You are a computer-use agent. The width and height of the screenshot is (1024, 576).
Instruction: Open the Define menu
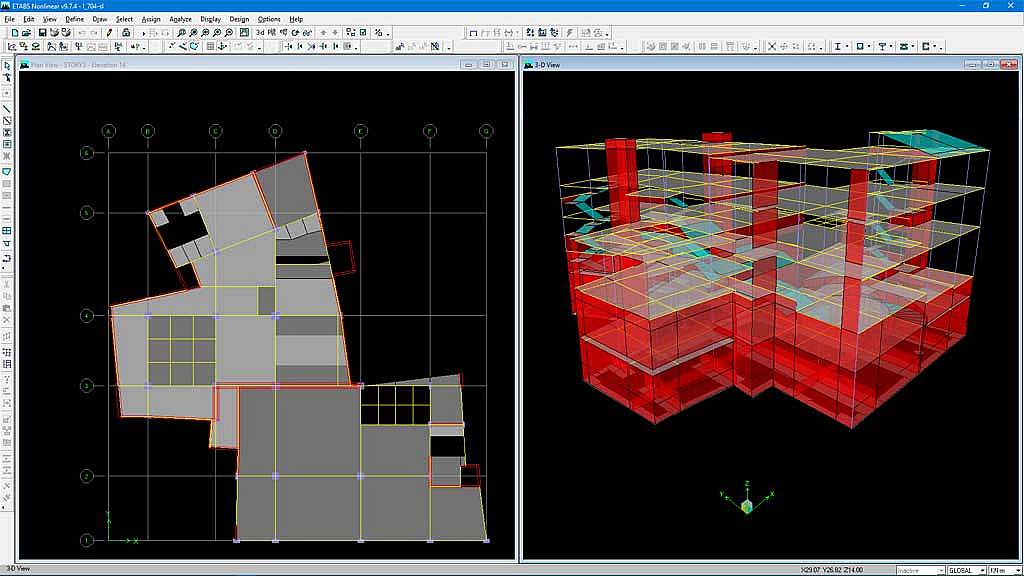tap(75, 19)
